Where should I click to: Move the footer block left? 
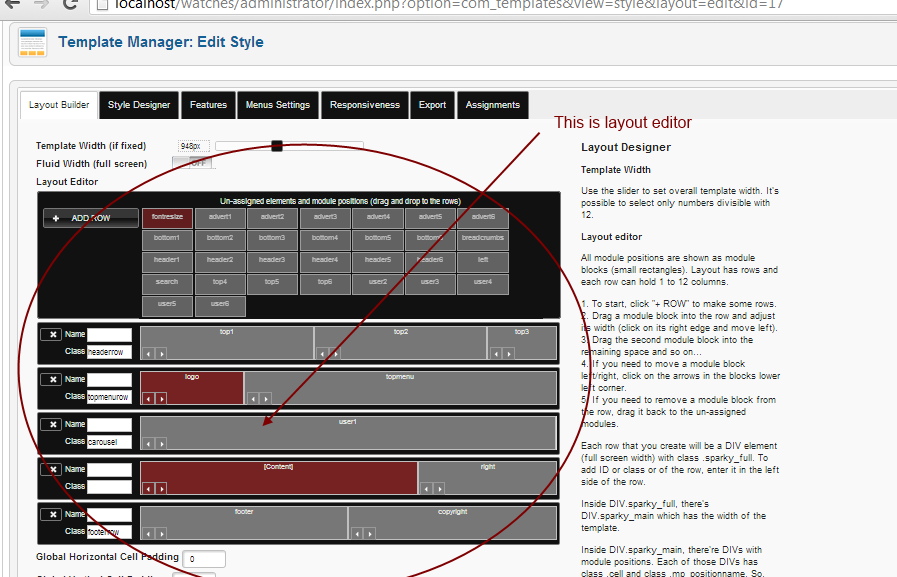(x=149, y=534)
